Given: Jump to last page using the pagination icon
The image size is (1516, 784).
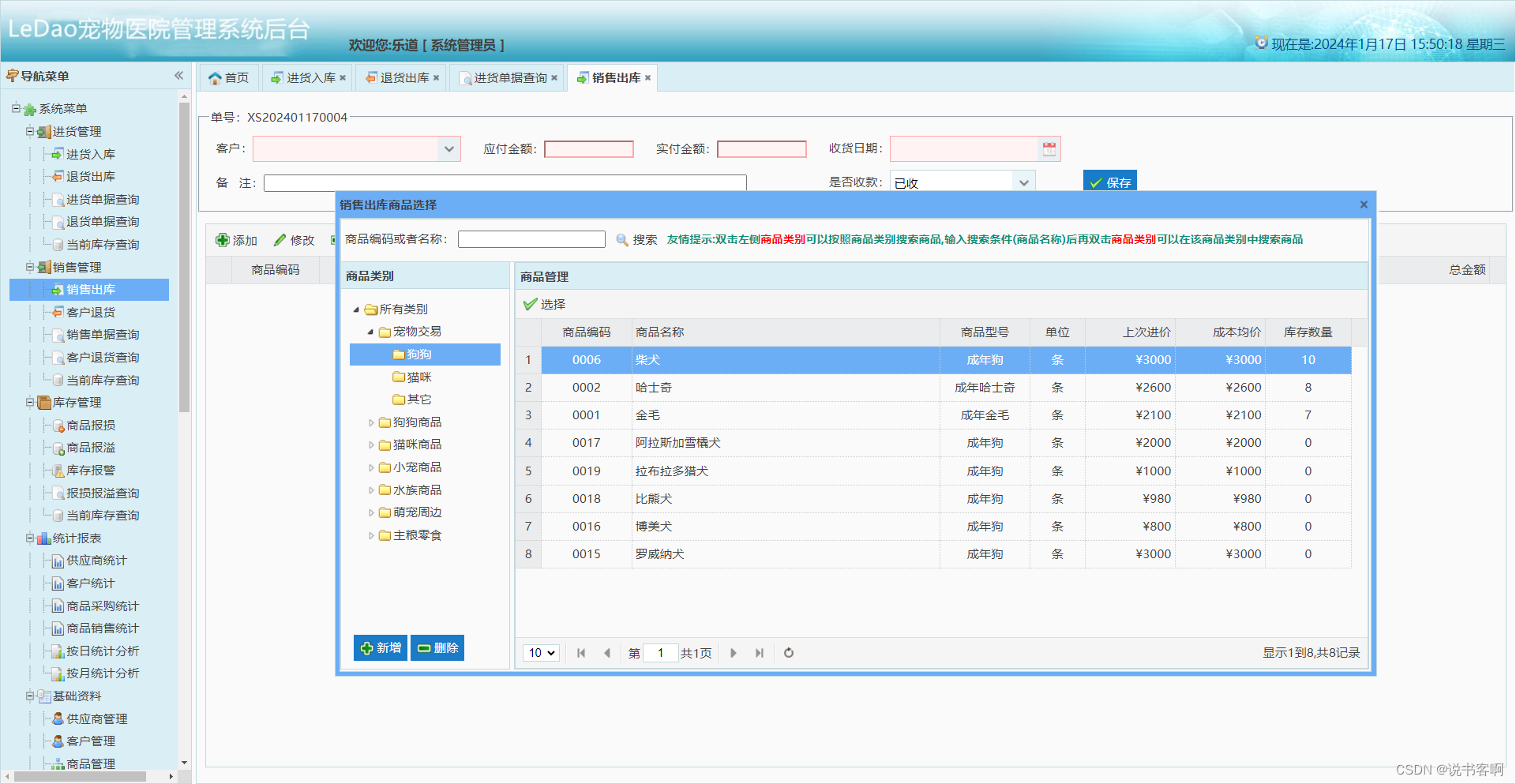Looking at the screenshot, I should click(x=759, y=653).
